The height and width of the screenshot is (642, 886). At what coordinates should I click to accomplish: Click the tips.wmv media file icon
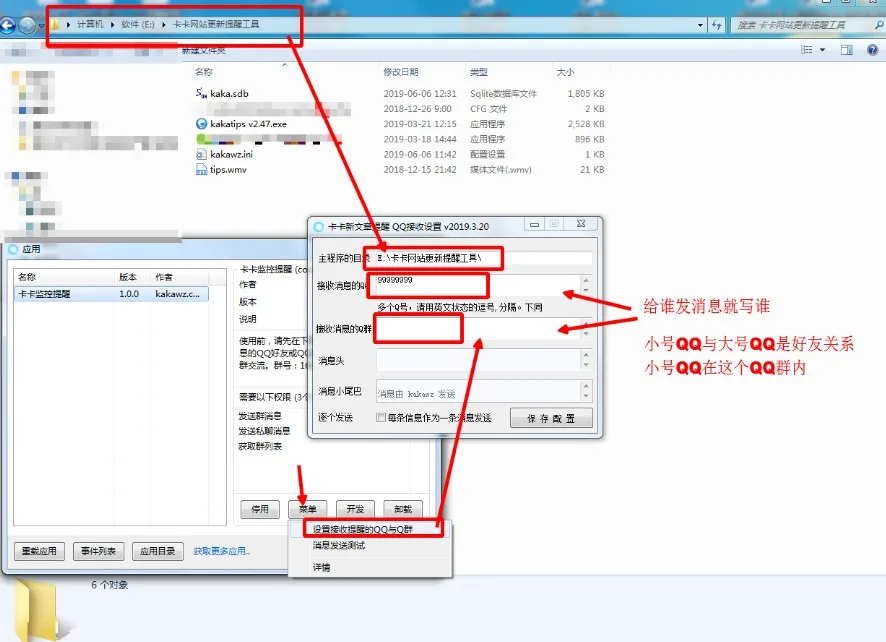[201, 170]
